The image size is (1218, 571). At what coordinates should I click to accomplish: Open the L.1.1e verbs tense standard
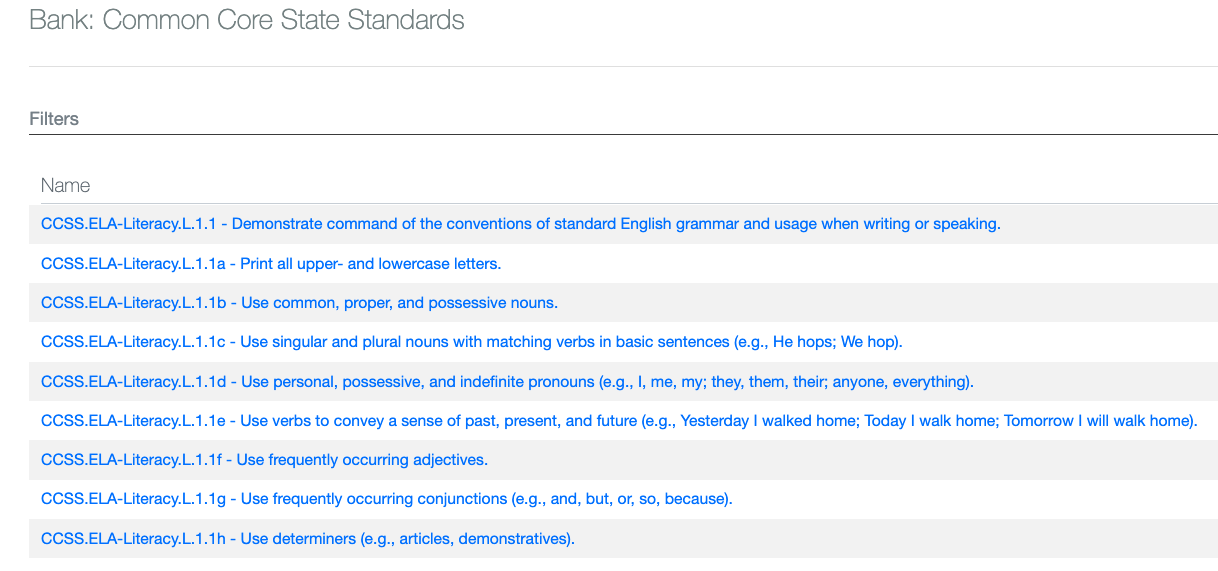tap(618, 421)
